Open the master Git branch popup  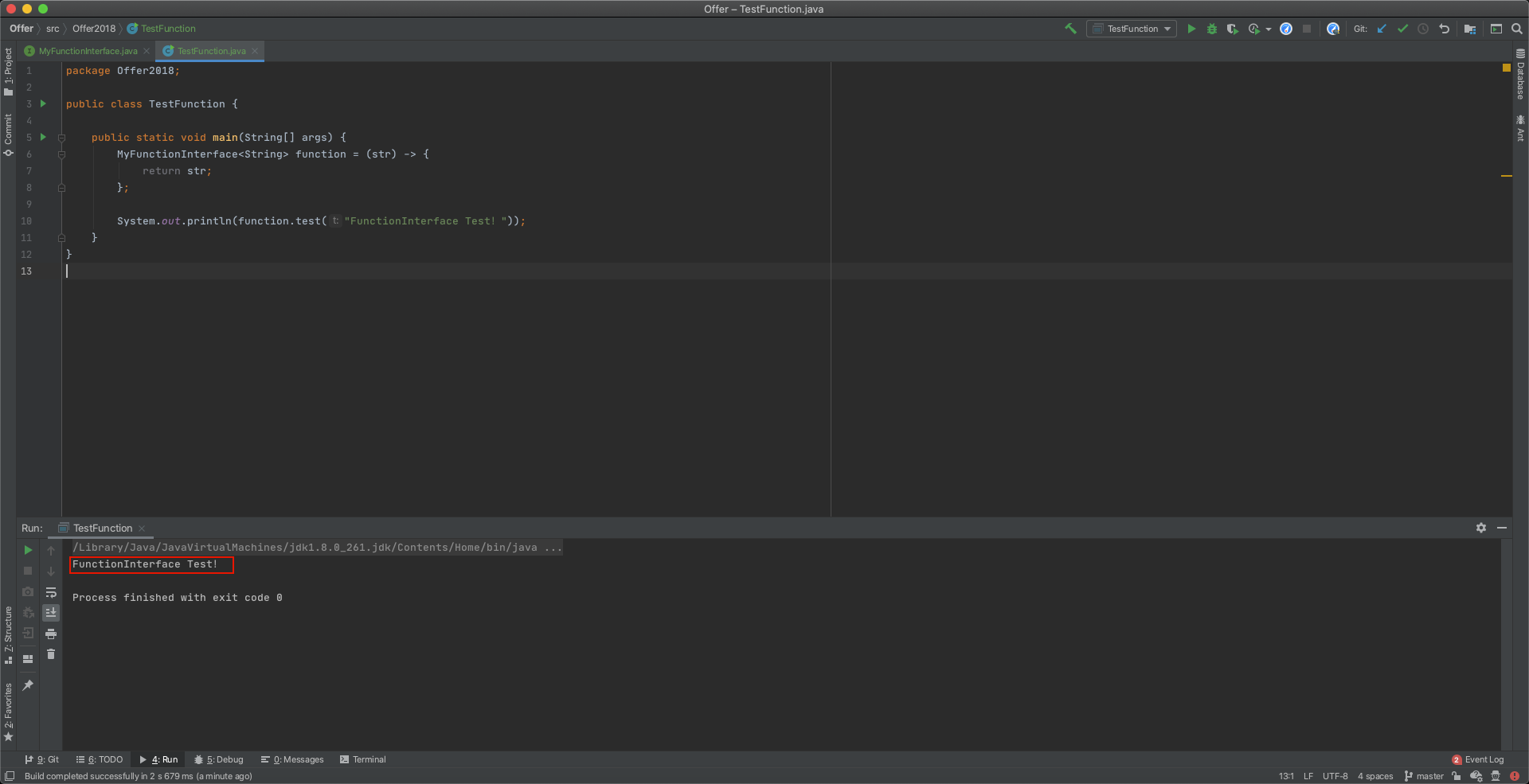click(1424, 776)
